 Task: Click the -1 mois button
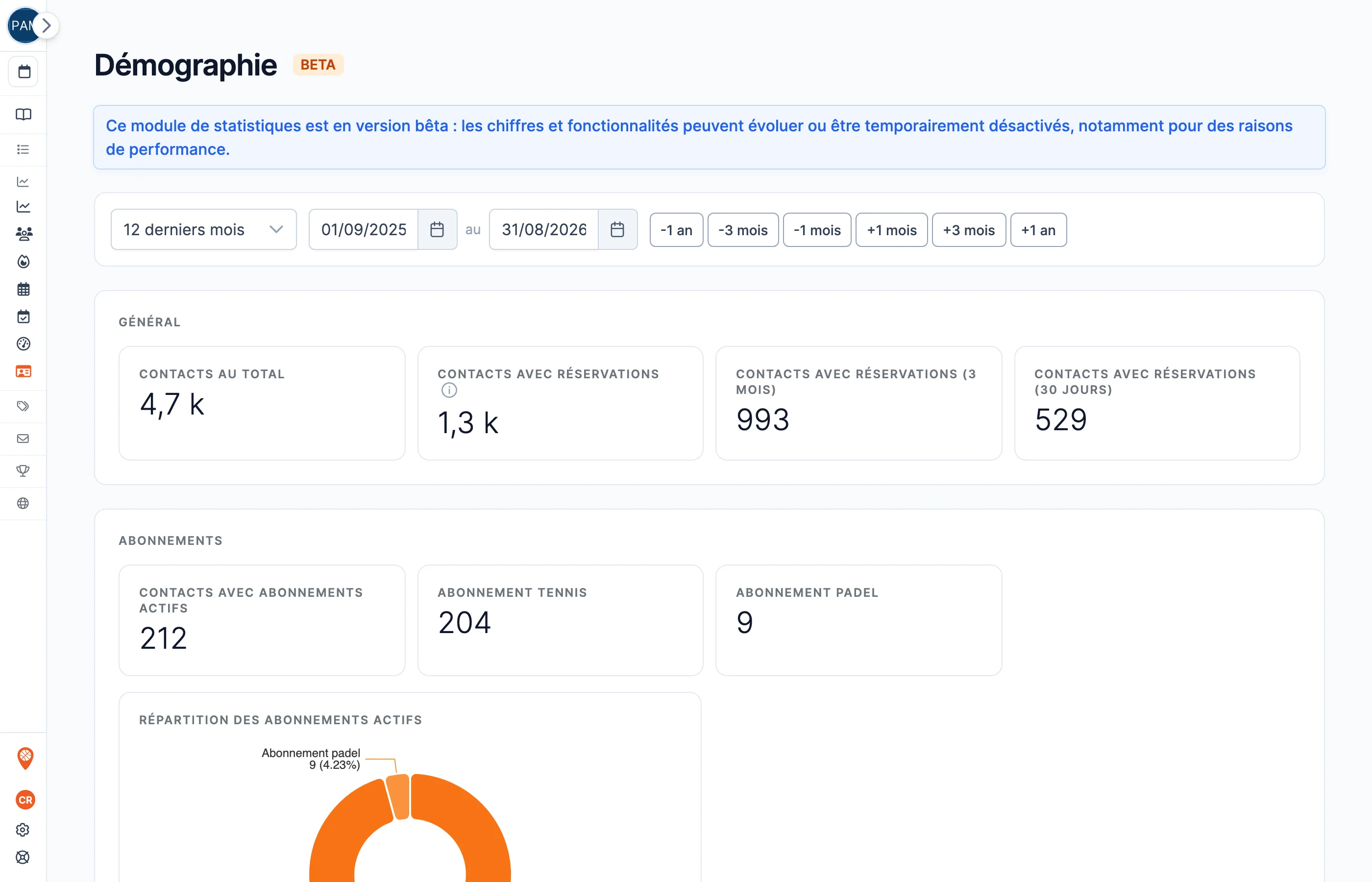point(817,230)
